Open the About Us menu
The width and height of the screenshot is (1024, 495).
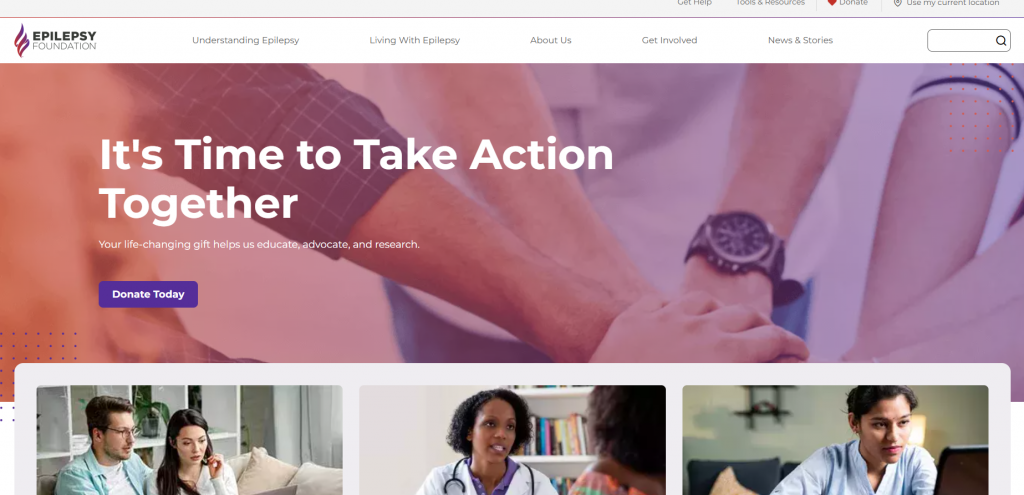click(551, 40)
